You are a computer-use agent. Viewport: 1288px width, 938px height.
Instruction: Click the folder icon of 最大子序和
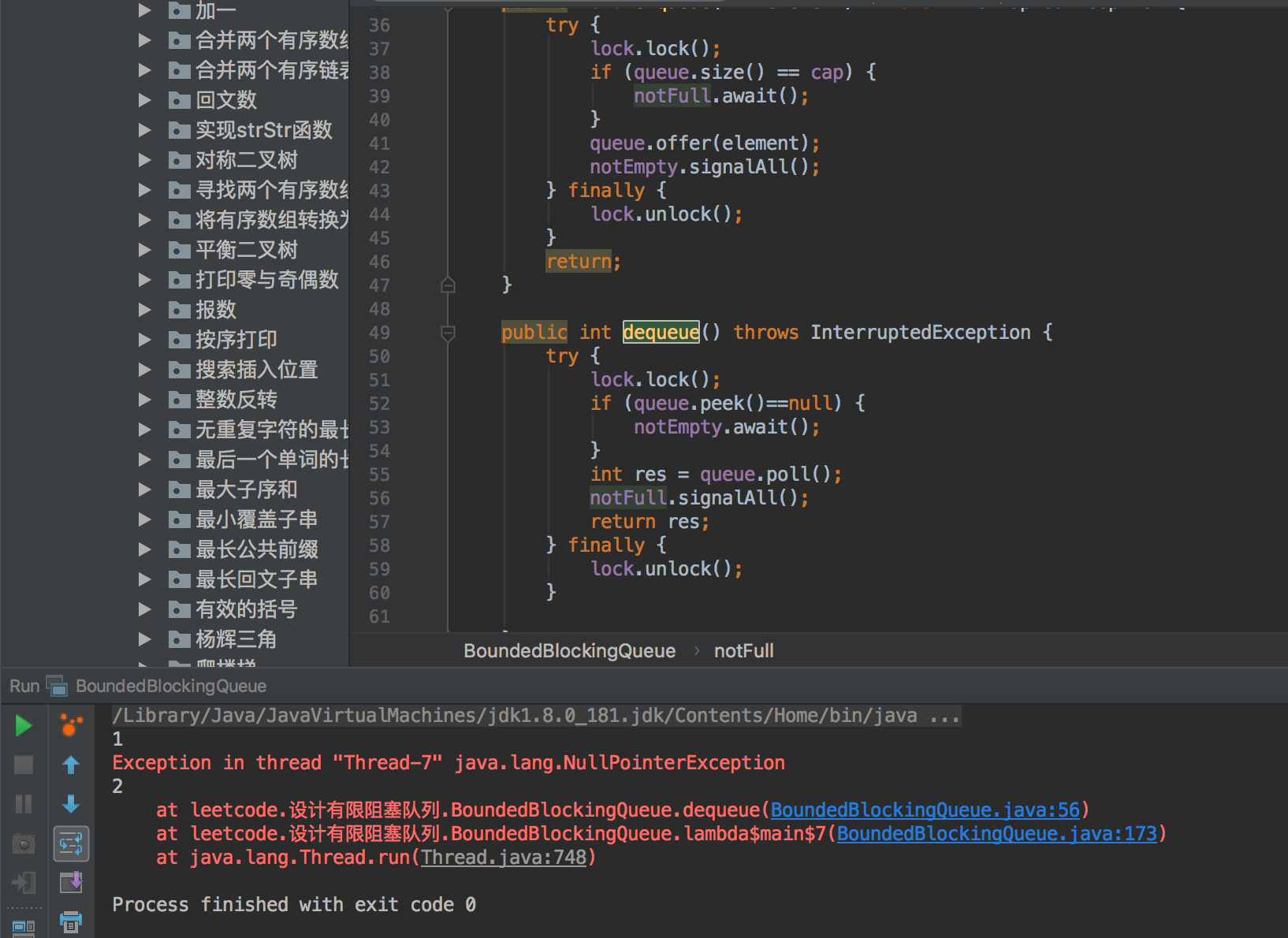tap(180, 489)
